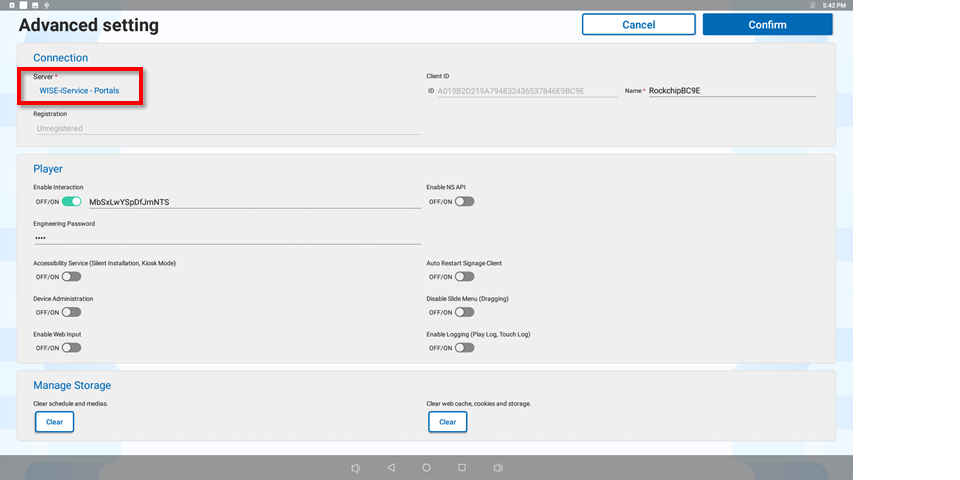Clear web cache, cookies and storage
Viewport: 960px width, 480px height.
[x=447, y=422]
